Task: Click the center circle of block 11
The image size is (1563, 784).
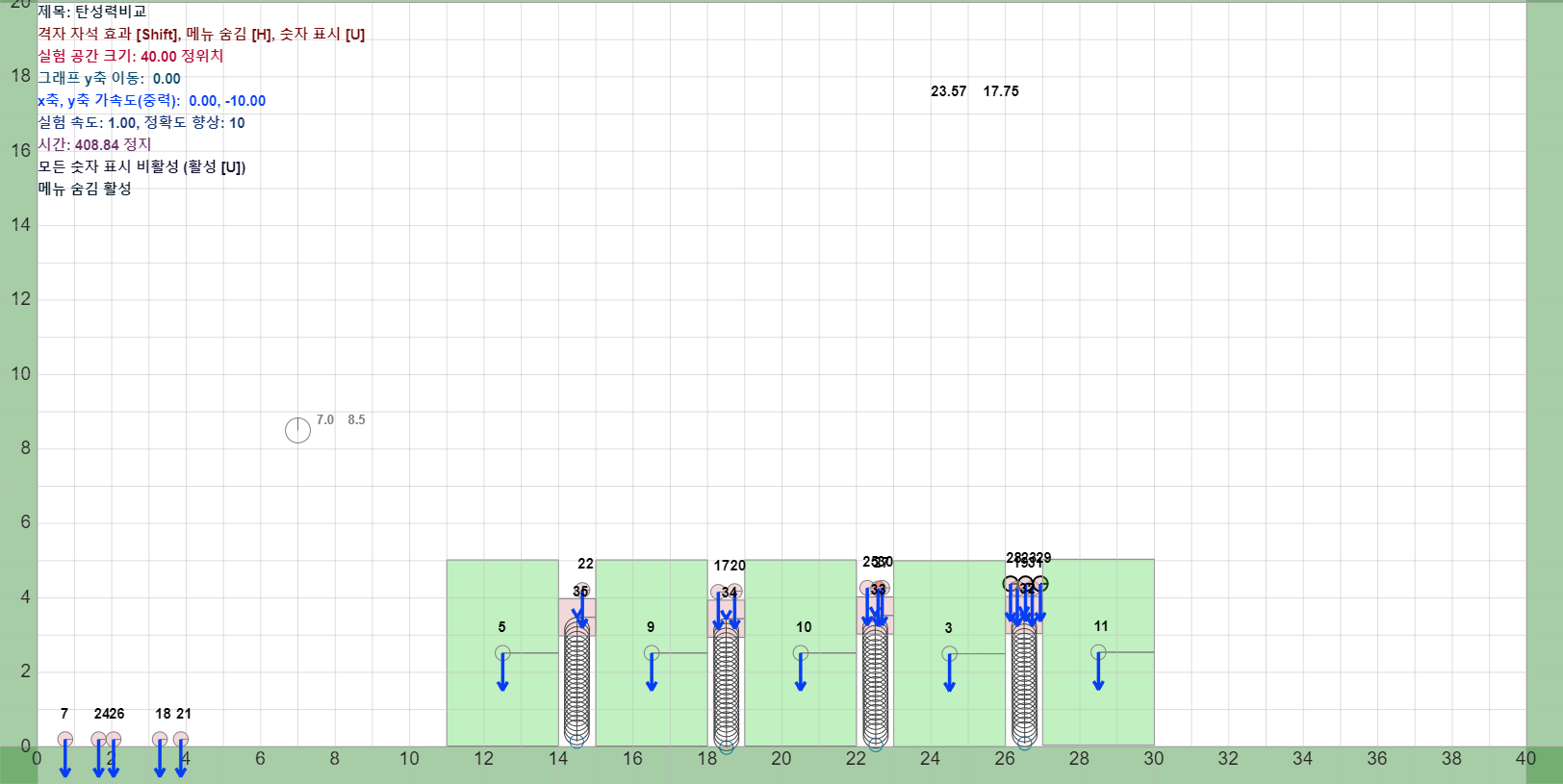Action: (1098, 652)
